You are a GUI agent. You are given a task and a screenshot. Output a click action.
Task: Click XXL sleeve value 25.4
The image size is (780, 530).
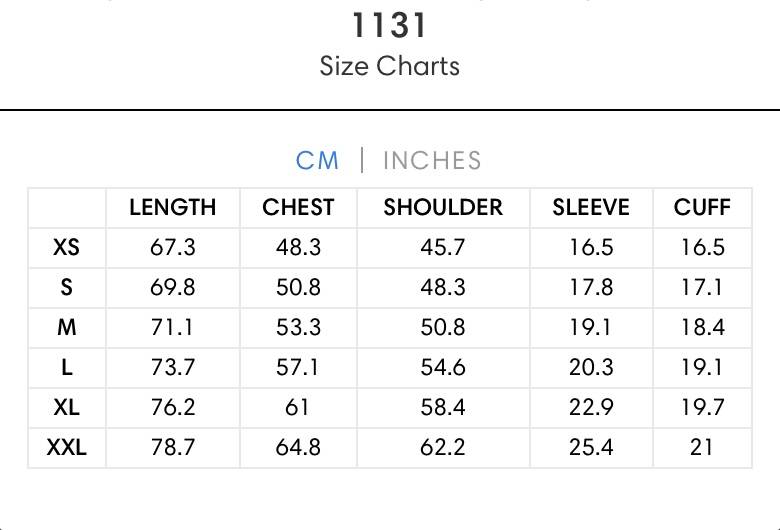[x=591, y=447]
